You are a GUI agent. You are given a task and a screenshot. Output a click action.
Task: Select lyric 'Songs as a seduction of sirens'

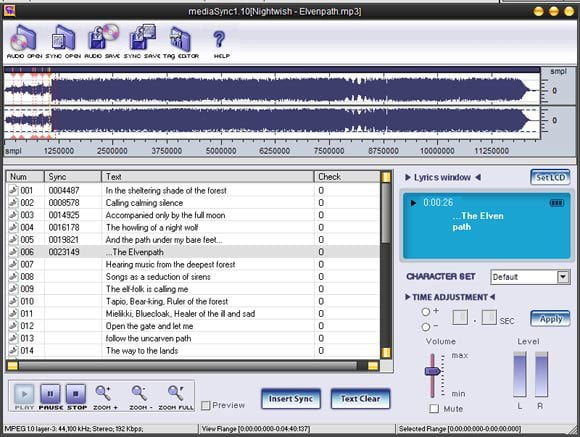[158, 277]
